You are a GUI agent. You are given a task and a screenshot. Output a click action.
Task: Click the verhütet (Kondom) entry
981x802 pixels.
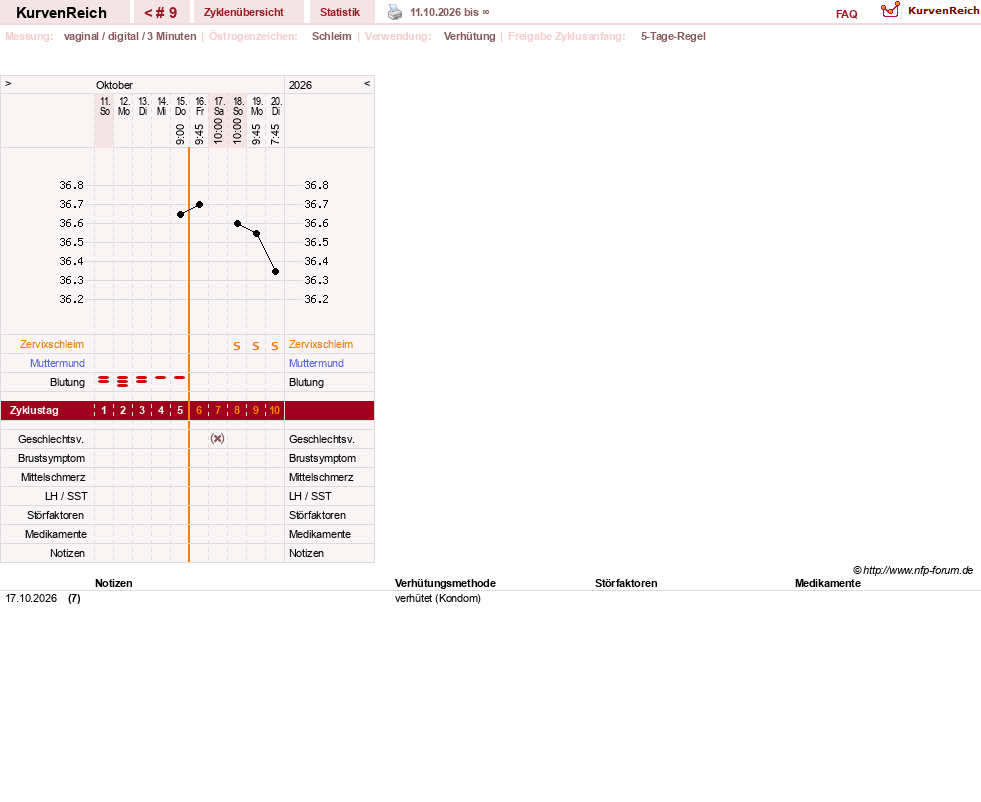[x=438, y=598]
